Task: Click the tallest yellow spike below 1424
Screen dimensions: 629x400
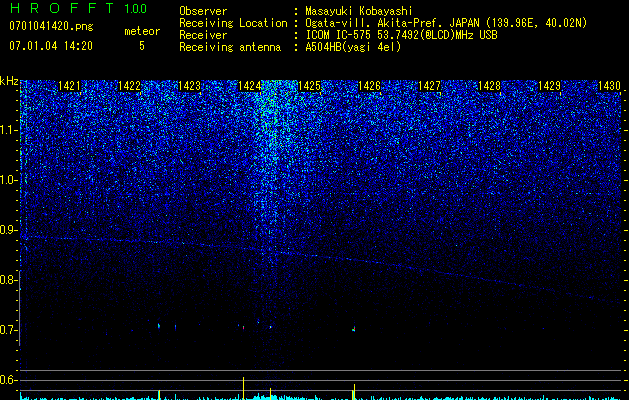Action: [x=243, y=388]
